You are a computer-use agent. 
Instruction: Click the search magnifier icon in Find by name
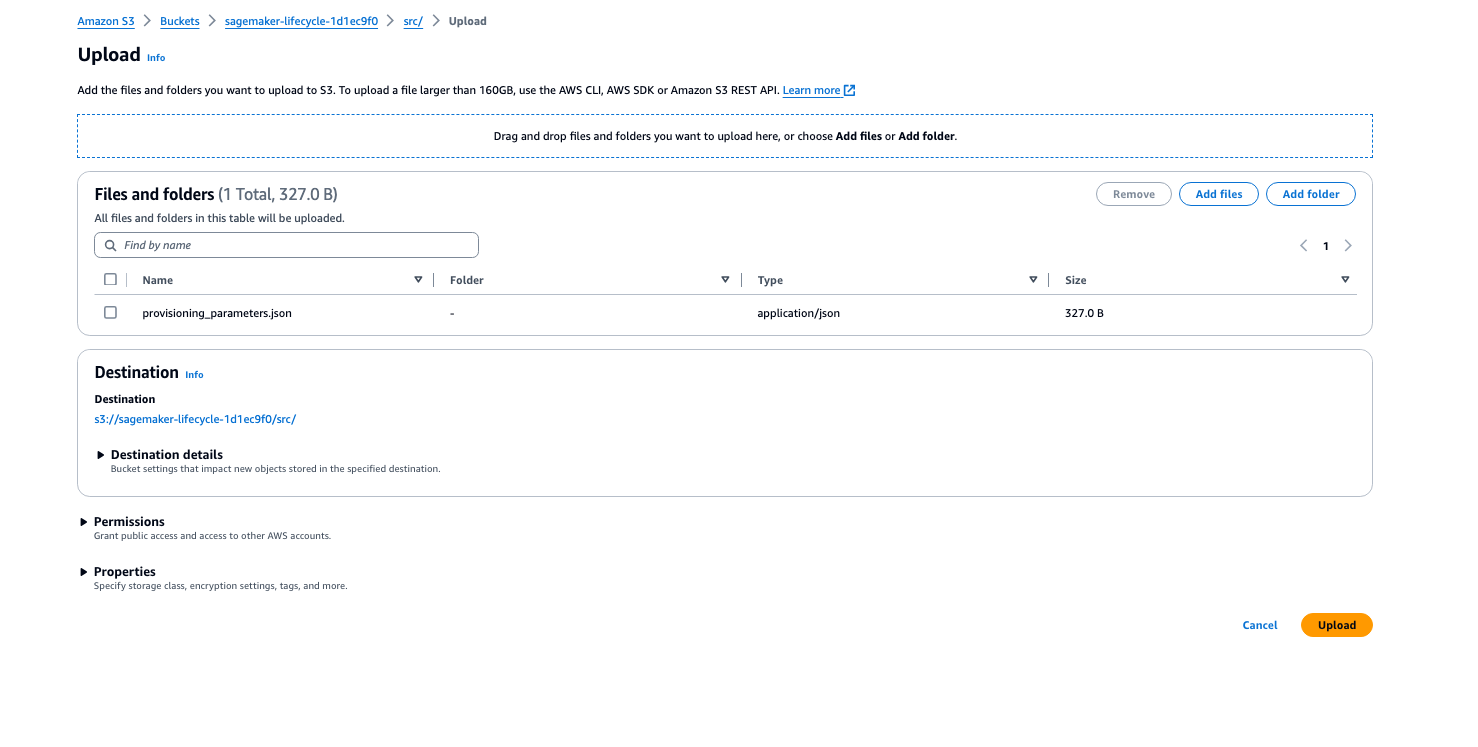pos(111,245)
